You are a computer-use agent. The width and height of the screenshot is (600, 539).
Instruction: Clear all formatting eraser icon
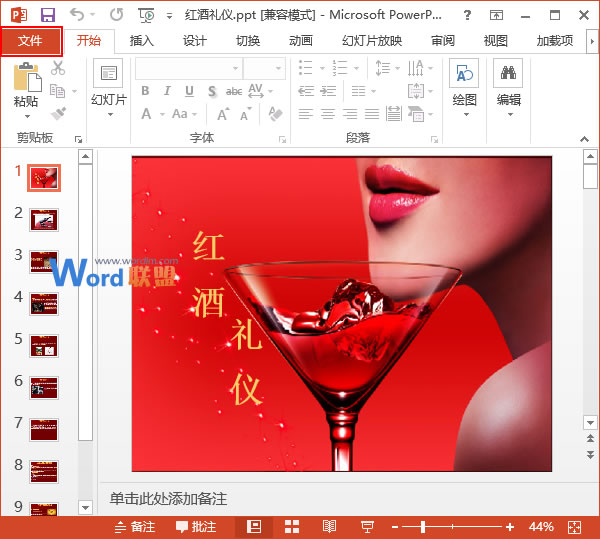point(276,114)
